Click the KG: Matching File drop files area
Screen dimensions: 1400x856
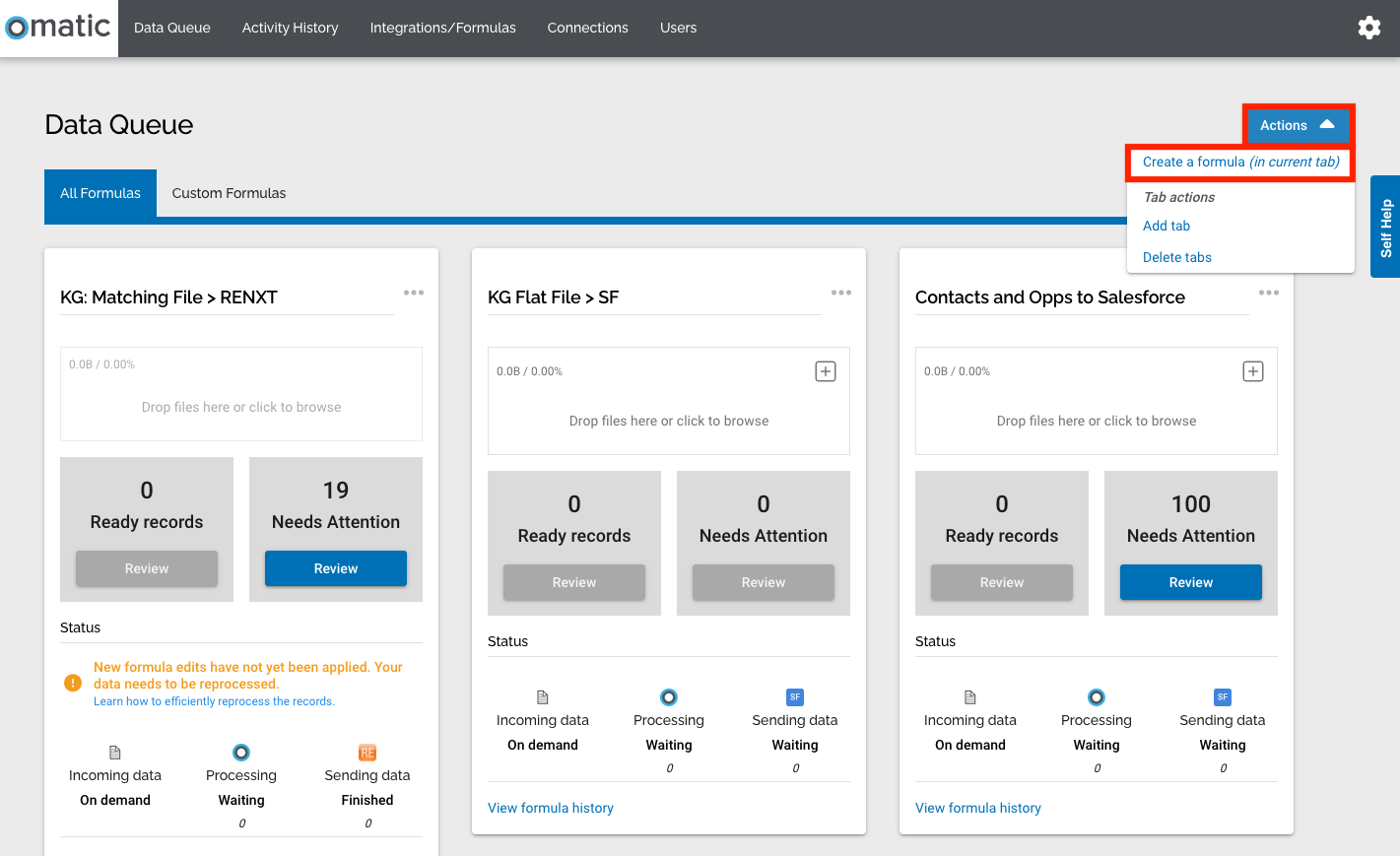pyautogui.click(x=241, y=407)
